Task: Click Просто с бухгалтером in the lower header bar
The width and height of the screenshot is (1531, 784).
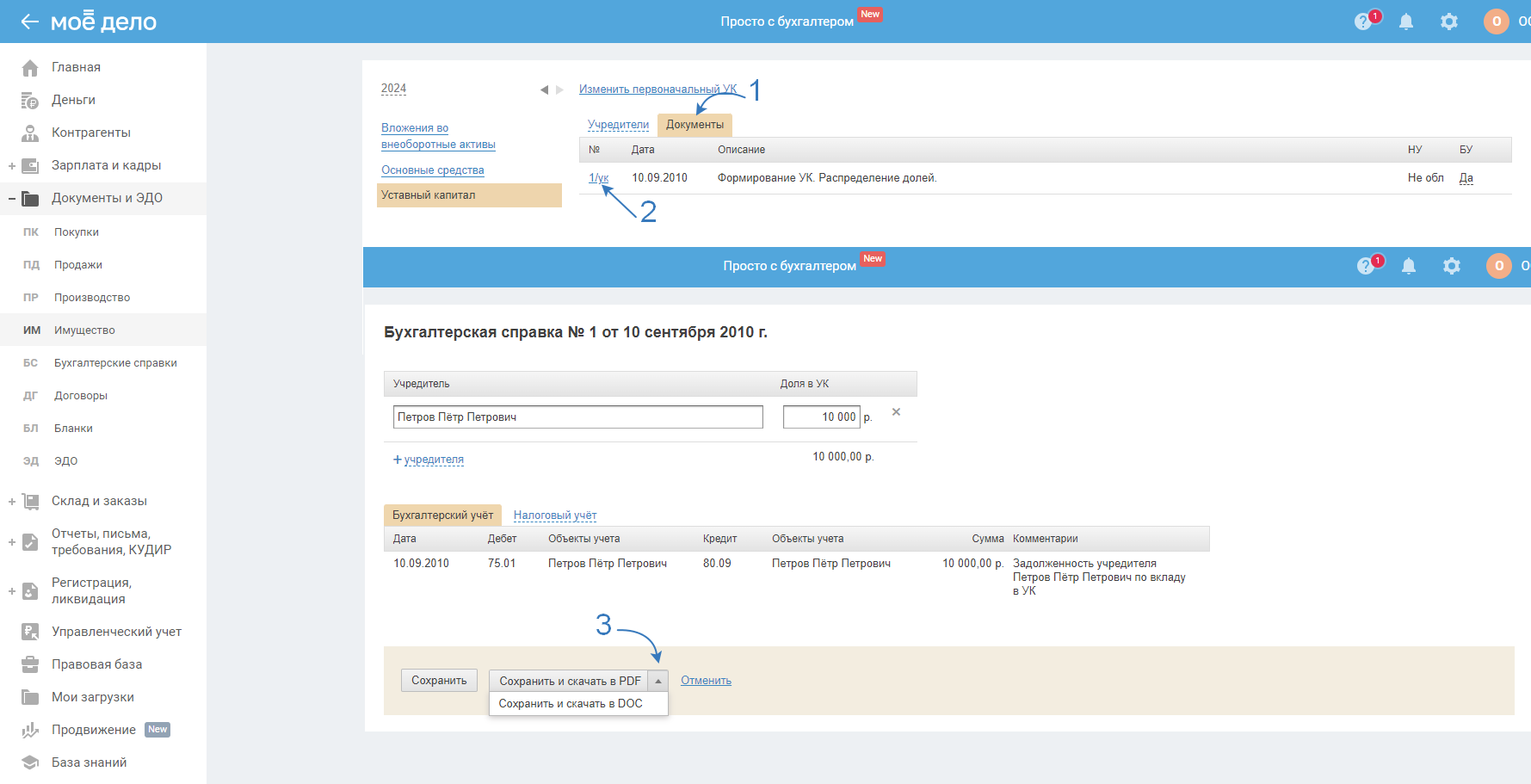Action: tap(790, 266)
